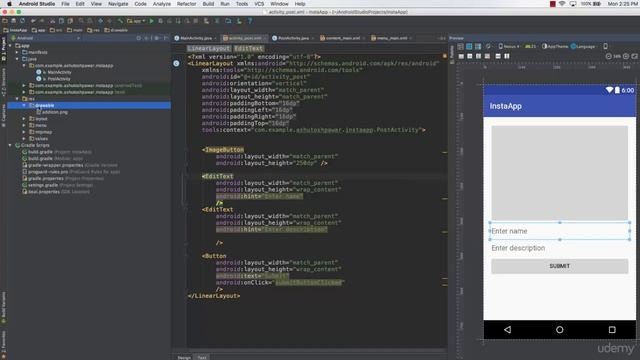Click the Cut scissors icon
Screen dimensions: 640x360
52,21
